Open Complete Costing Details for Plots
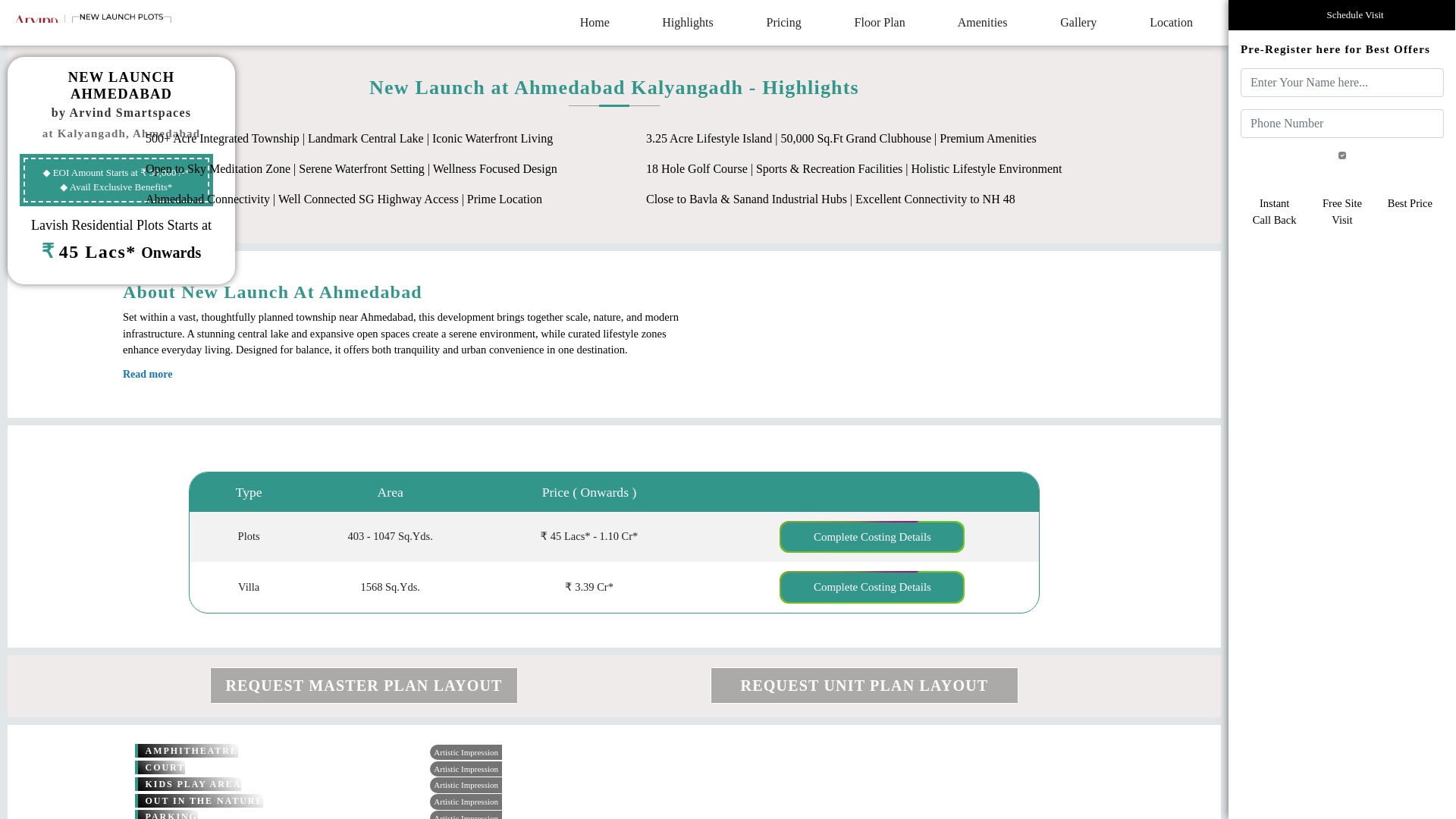The height and width of the screenshot is (819, 1456). [x=871, y=537]
